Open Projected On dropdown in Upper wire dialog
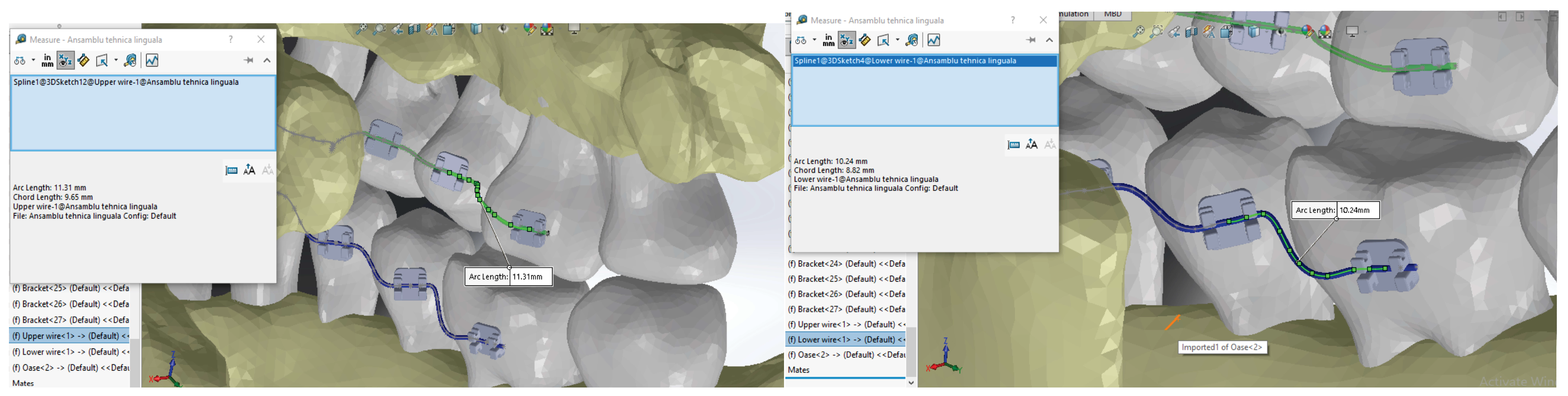Viewport: 1568px width, 396px height. pyautogui.click(x=116, y=60)
